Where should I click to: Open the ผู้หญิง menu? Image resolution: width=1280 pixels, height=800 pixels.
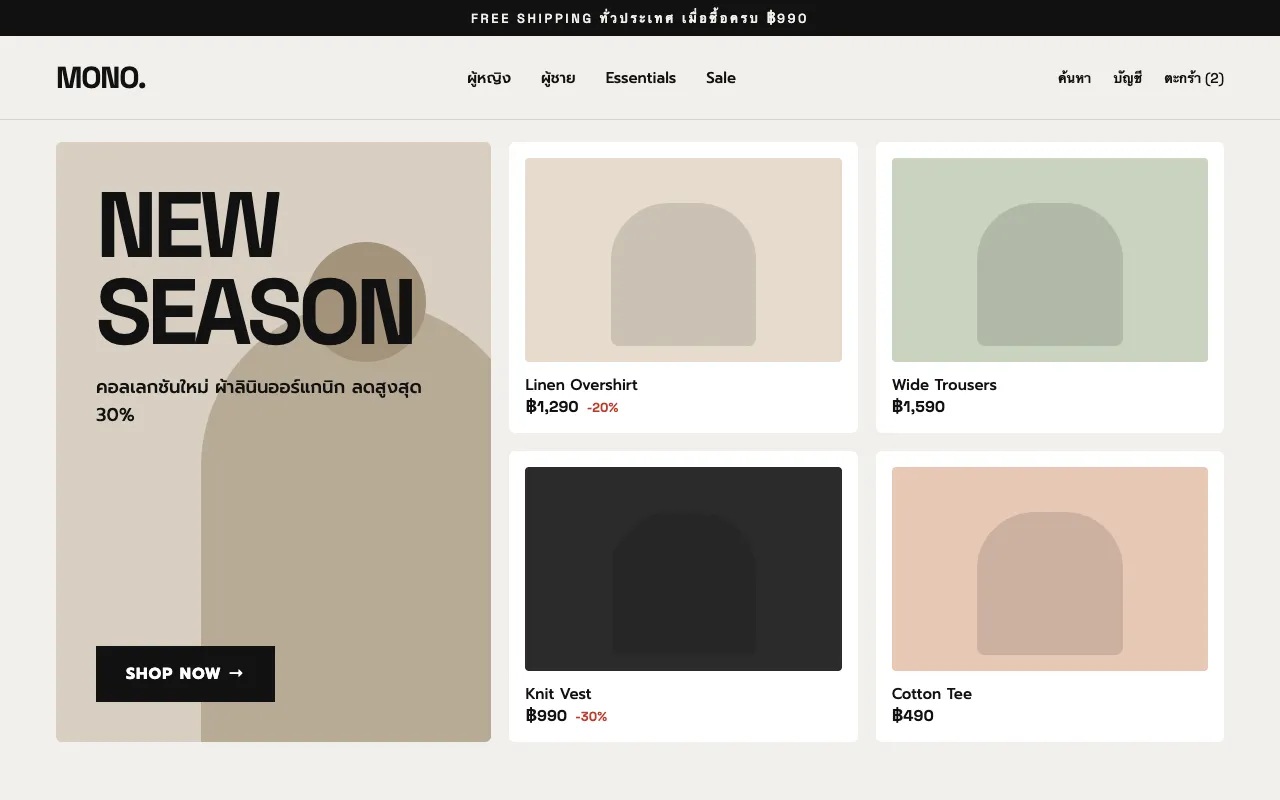point(489,78)
